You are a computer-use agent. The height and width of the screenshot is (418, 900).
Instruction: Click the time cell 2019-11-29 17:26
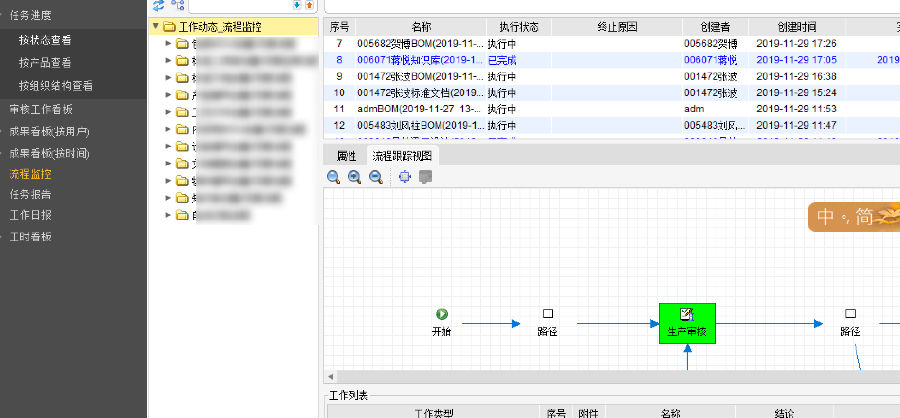(797, 44)
